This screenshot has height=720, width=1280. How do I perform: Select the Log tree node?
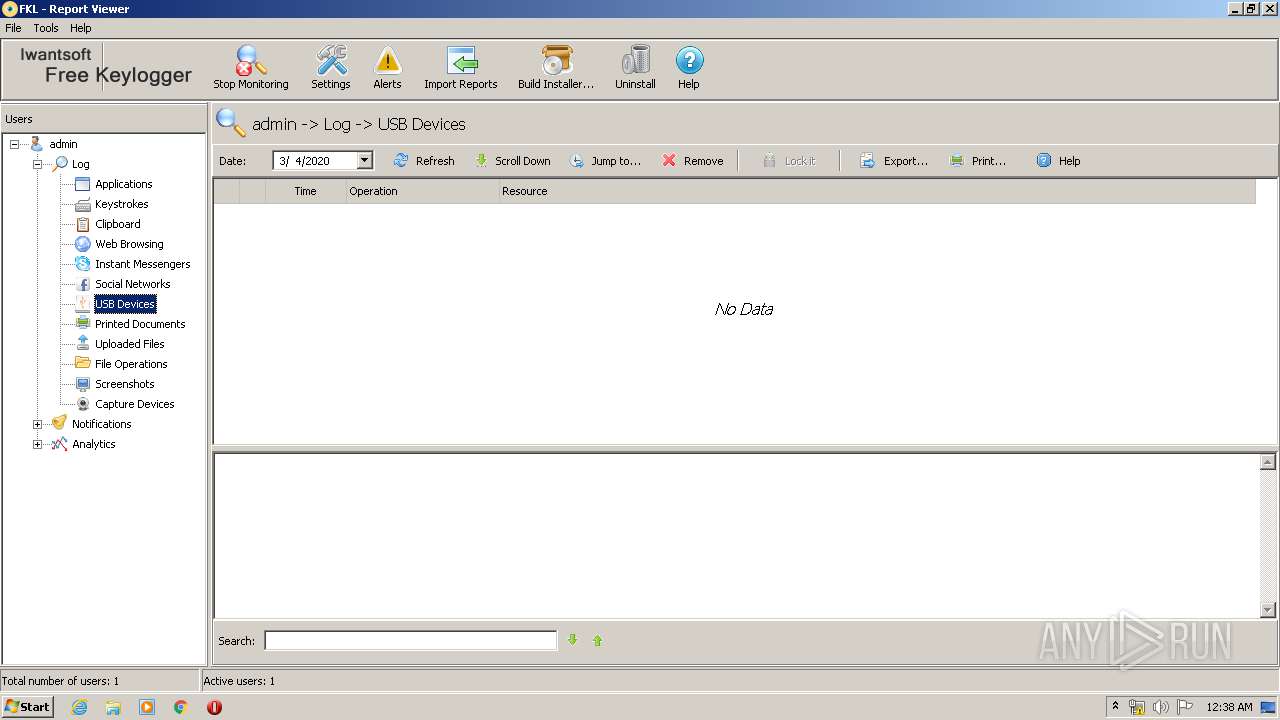tap(80, 164)
